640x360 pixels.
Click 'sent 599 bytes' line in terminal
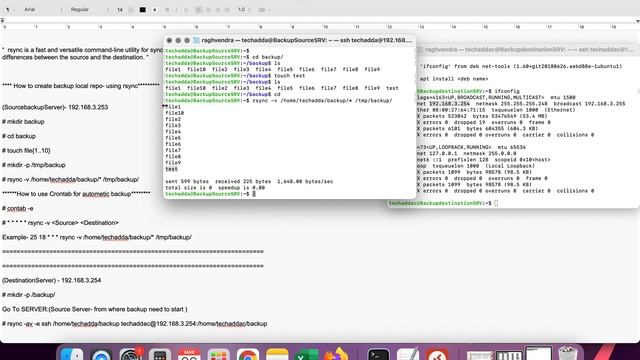[x=249, y=182]
